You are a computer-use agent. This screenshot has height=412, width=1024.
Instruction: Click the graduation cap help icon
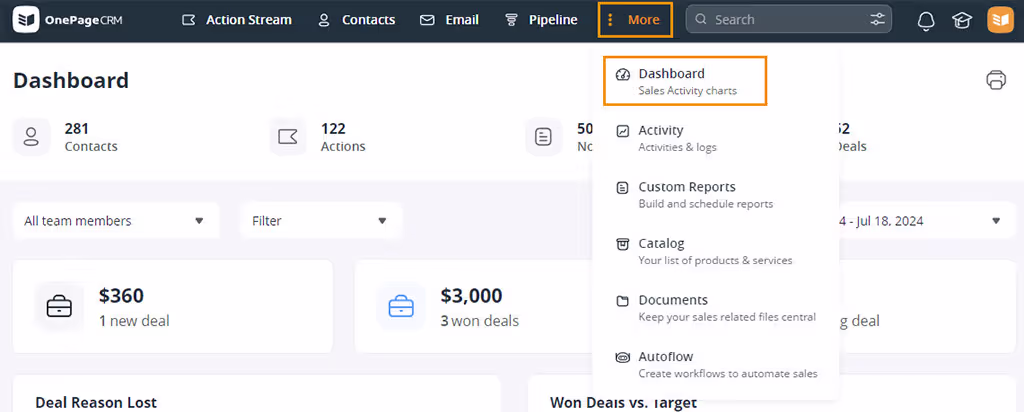(x=962, y=20)
